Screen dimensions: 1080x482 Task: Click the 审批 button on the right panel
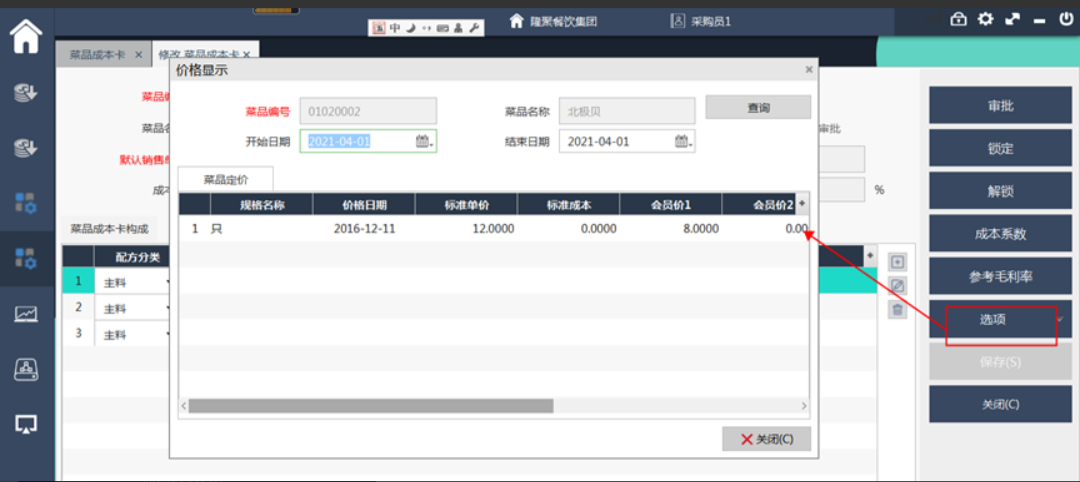tap(993, 106)
